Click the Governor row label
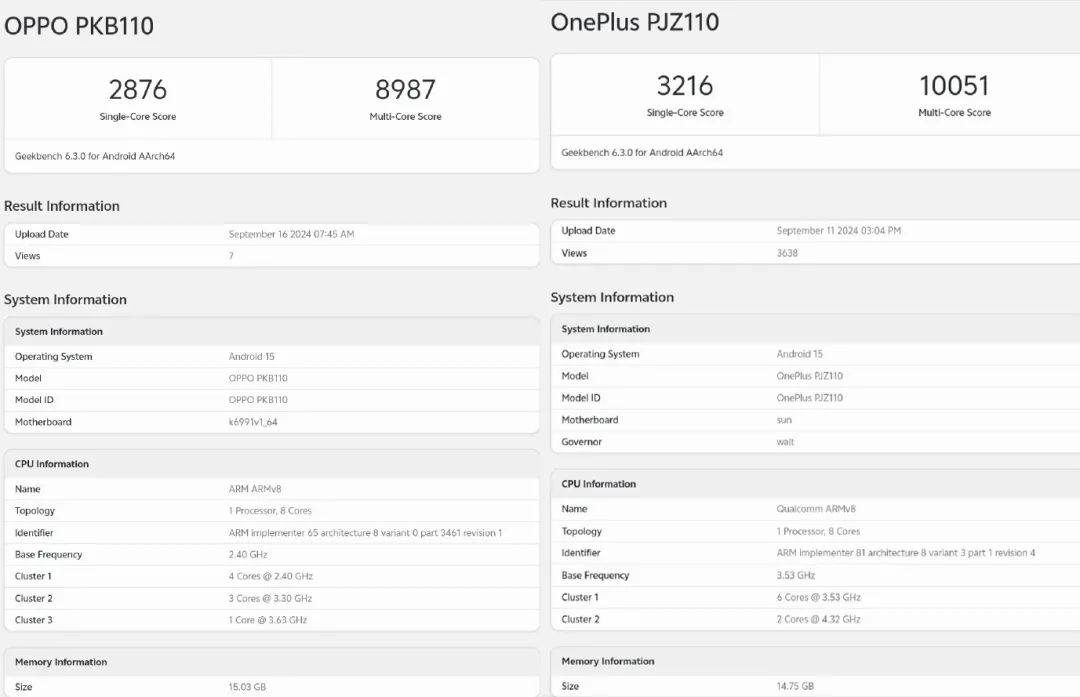The image size is (1080, 697). [x=581, y=441]
